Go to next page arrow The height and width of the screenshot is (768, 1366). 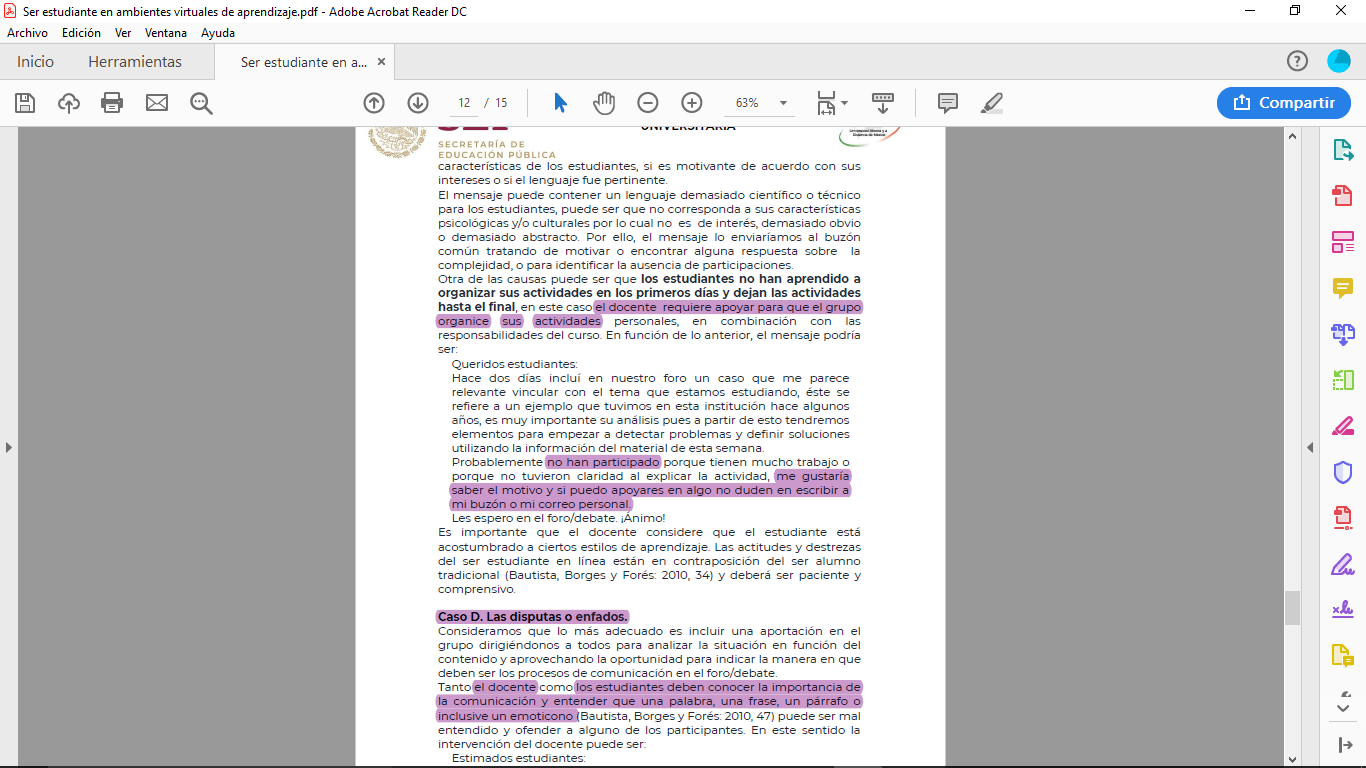click(418, 103)
